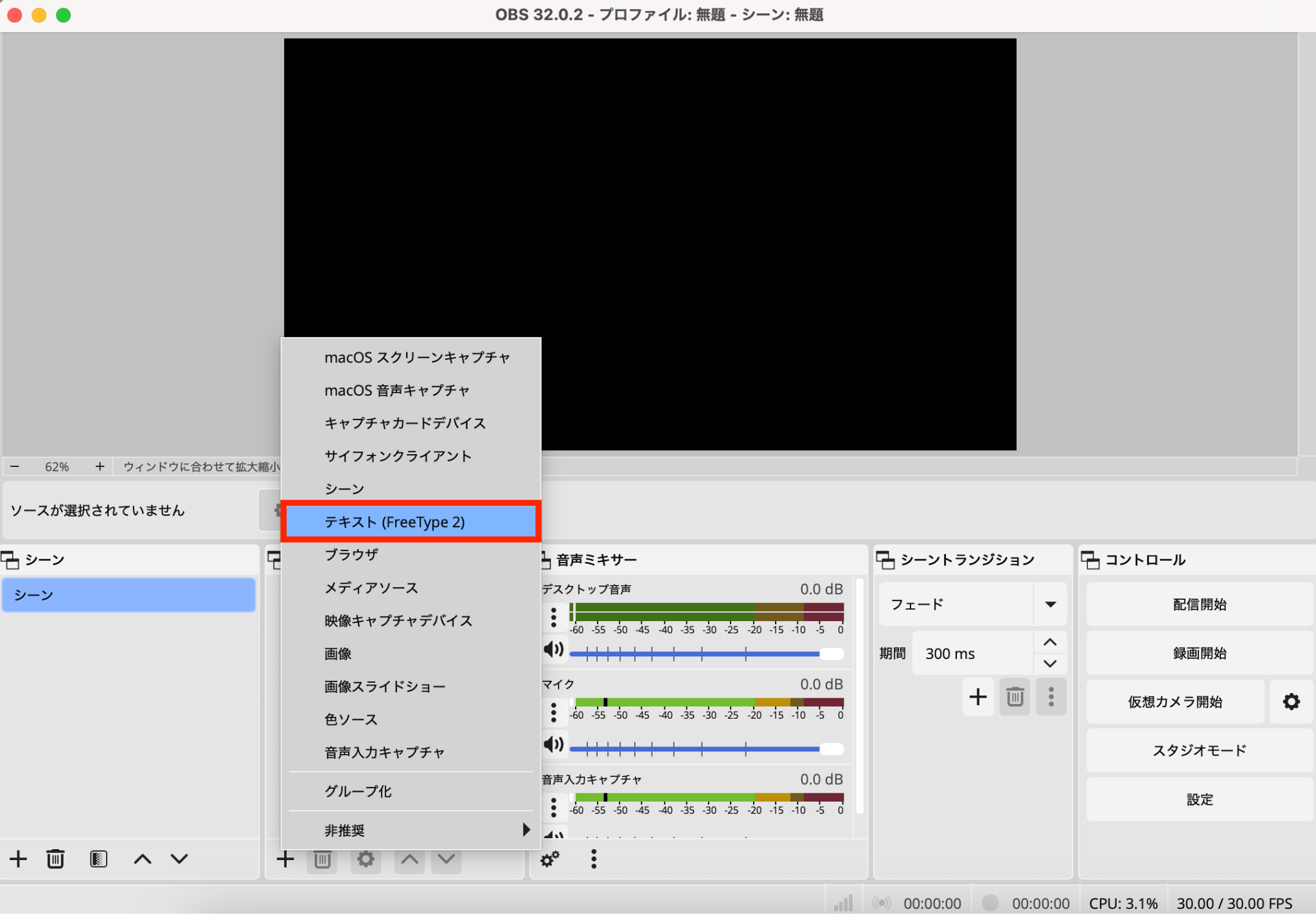The width and height of the screenshot is (1316, 914).
Task: Open advanced audio properties gear in mixer
Action: (549, 859)
